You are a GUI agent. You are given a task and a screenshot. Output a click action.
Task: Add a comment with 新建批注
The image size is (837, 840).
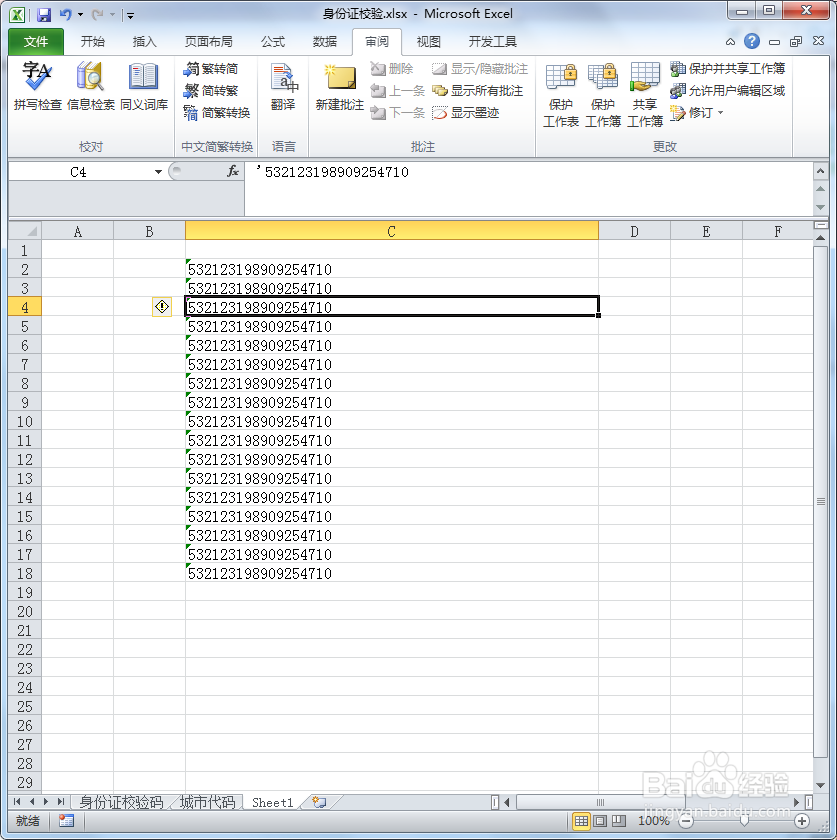[340, 86]
